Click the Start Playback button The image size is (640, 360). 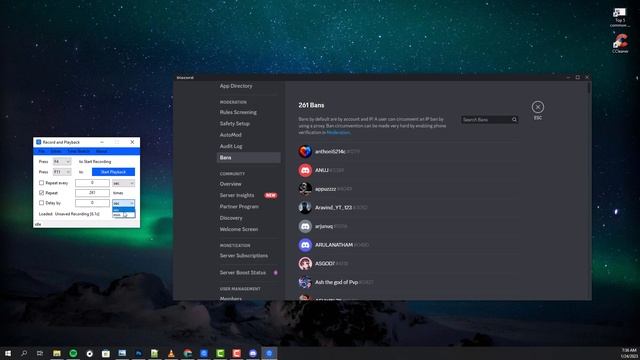[113, 172]
